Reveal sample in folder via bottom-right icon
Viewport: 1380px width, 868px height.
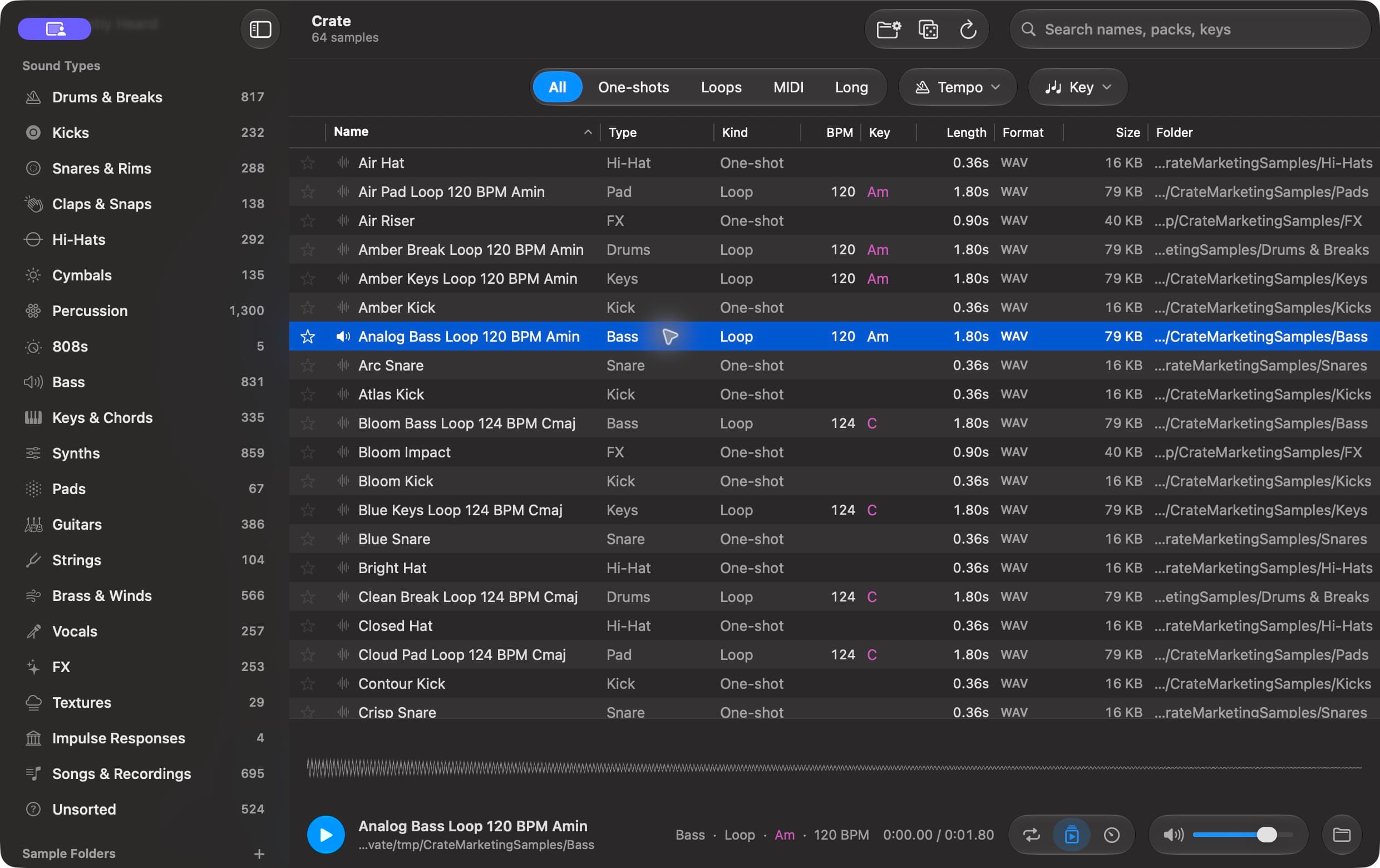1341,834
